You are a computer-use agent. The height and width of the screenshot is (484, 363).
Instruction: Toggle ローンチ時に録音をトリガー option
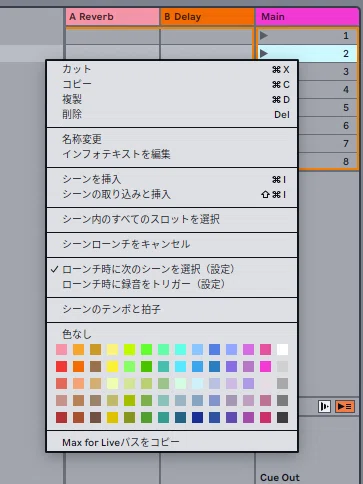click(172, 284)
